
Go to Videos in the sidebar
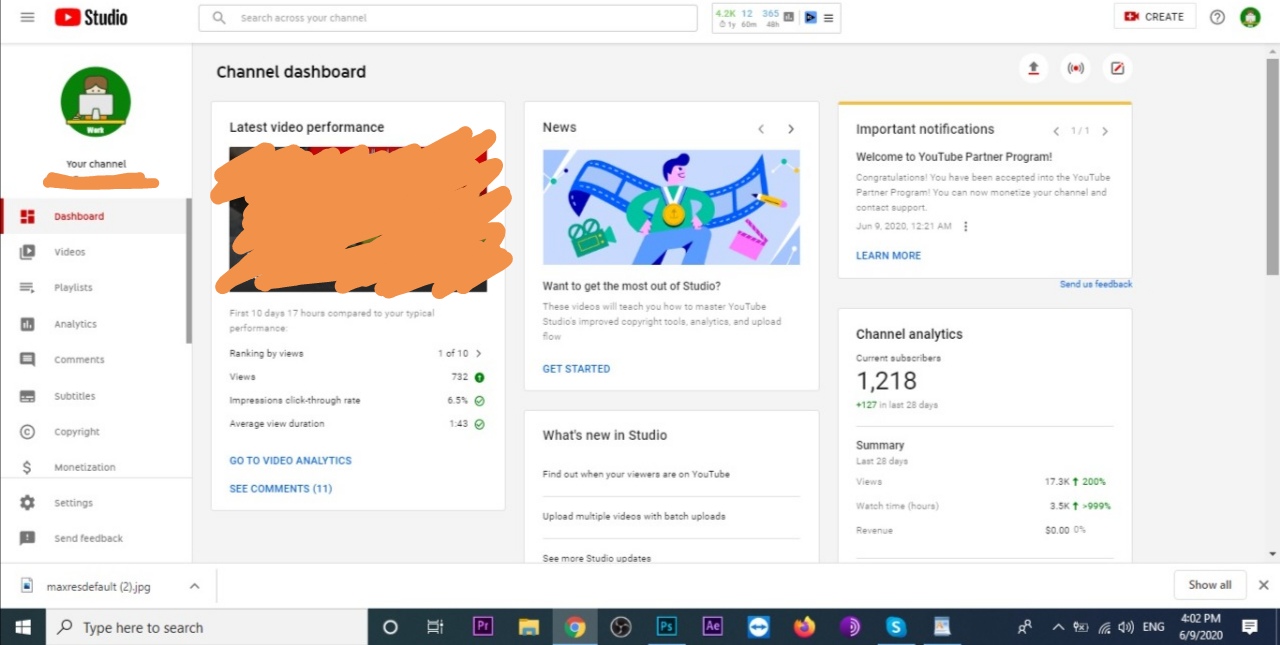93,252
